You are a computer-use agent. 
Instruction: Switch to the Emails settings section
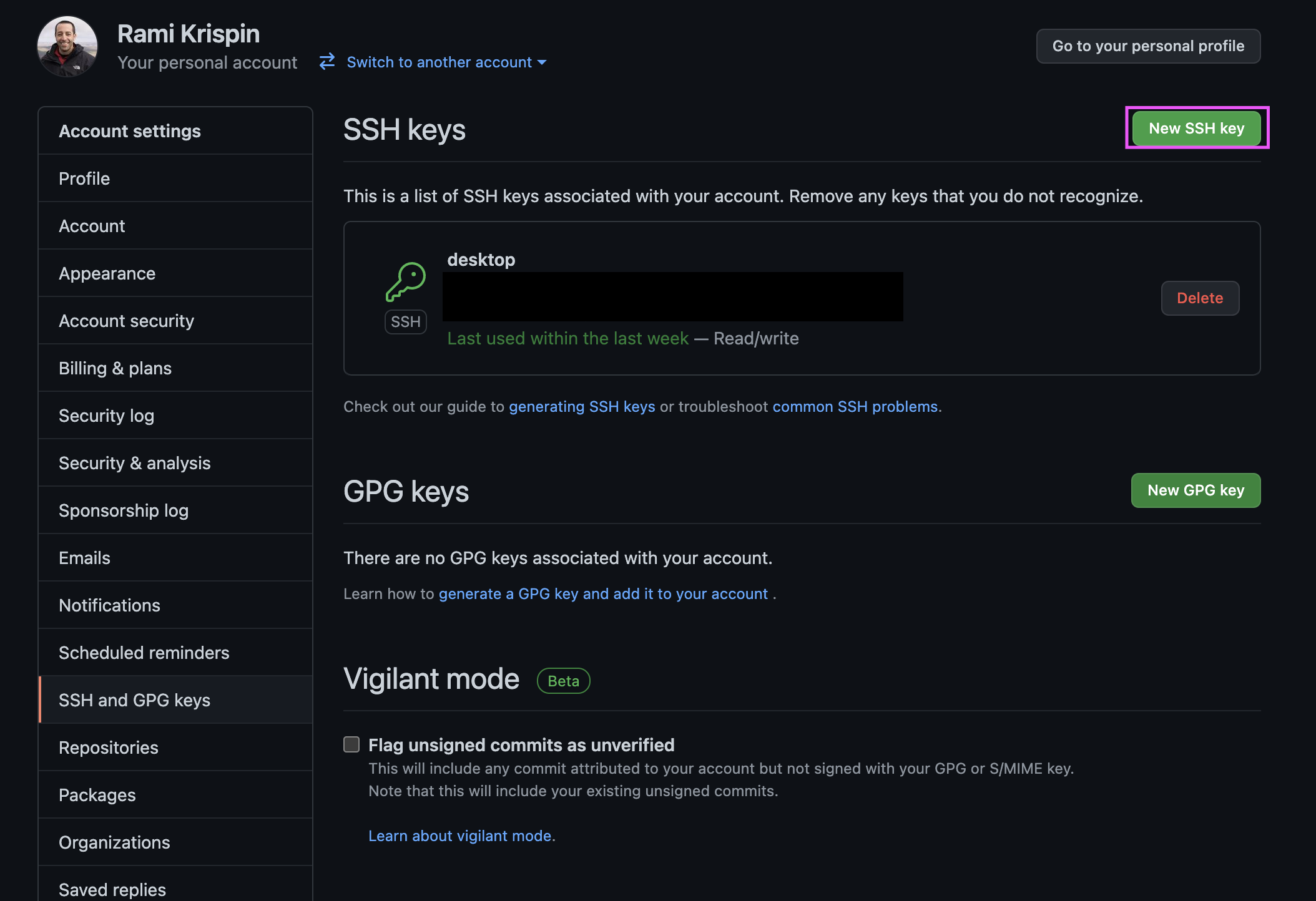click(x=84, y=557)
